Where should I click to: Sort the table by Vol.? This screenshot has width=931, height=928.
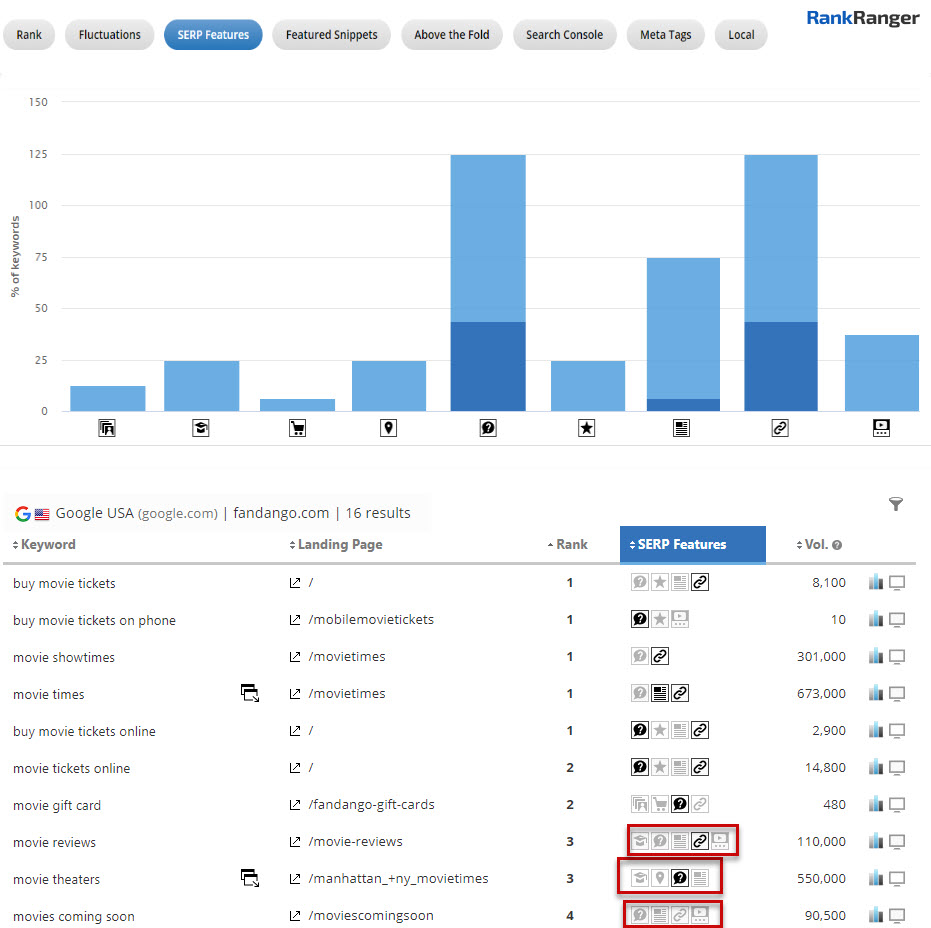pos(812,544)
